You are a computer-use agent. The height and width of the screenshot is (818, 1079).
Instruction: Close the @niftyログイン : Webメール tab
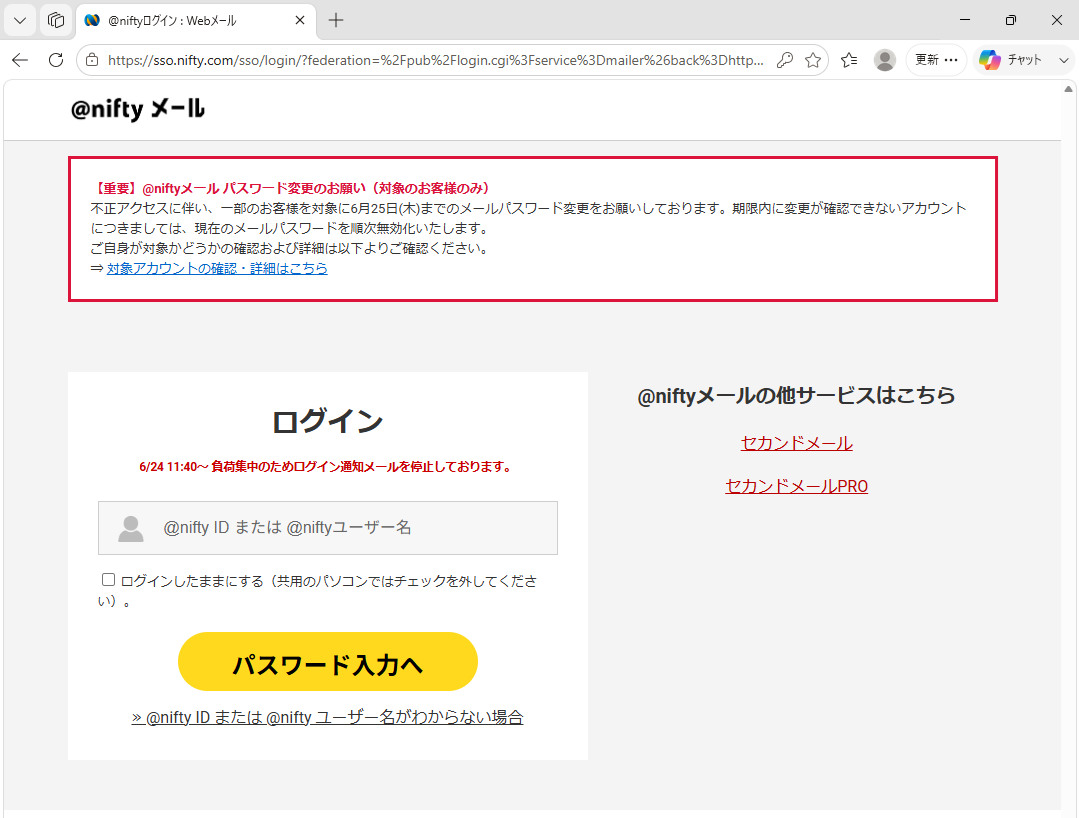(300, 21)
